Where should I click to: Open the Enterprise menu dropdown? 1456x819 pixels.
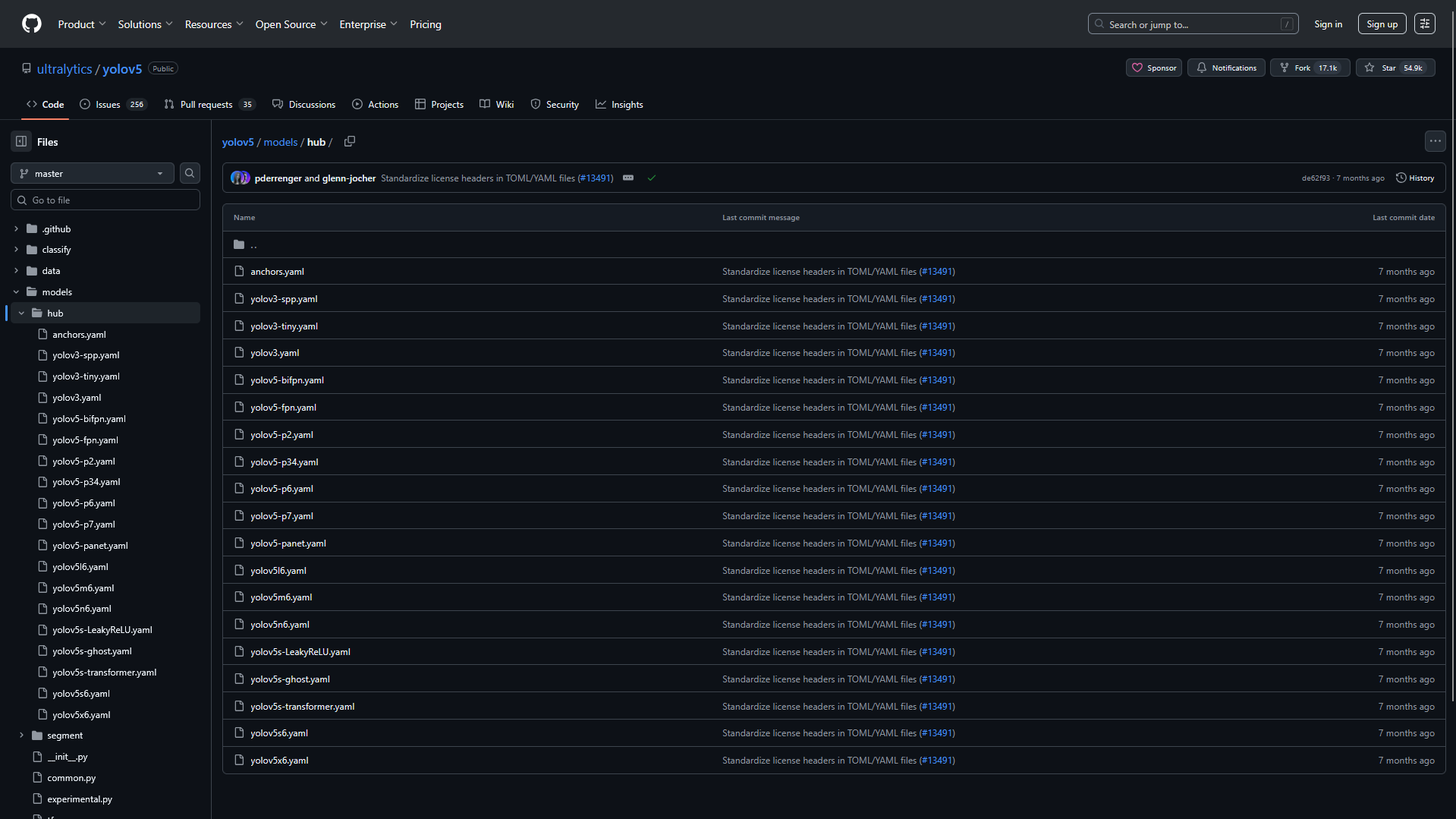[x=368, y=24]
